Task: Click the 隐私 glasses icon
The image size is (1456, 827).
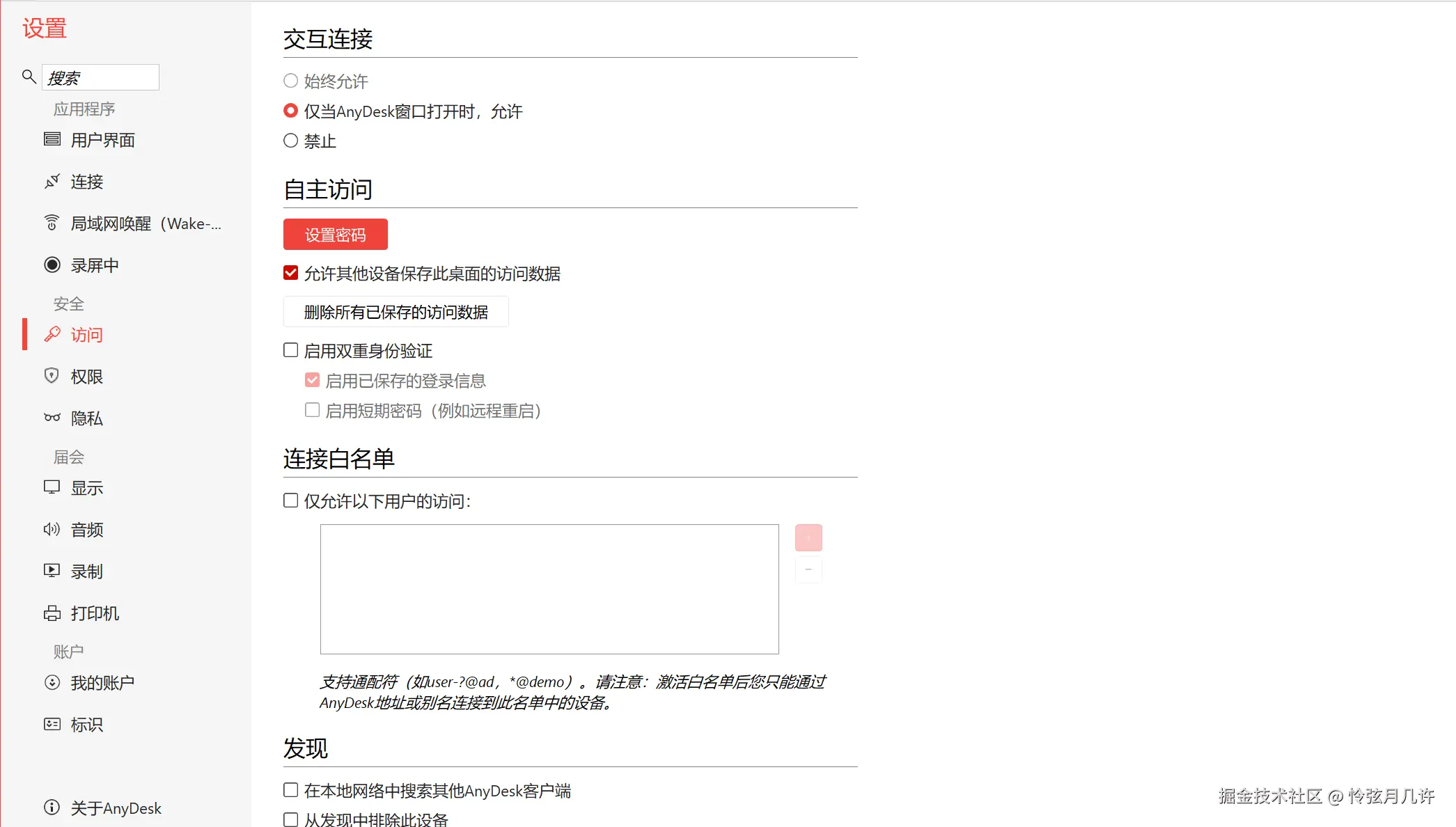Action: click(52, 418)
